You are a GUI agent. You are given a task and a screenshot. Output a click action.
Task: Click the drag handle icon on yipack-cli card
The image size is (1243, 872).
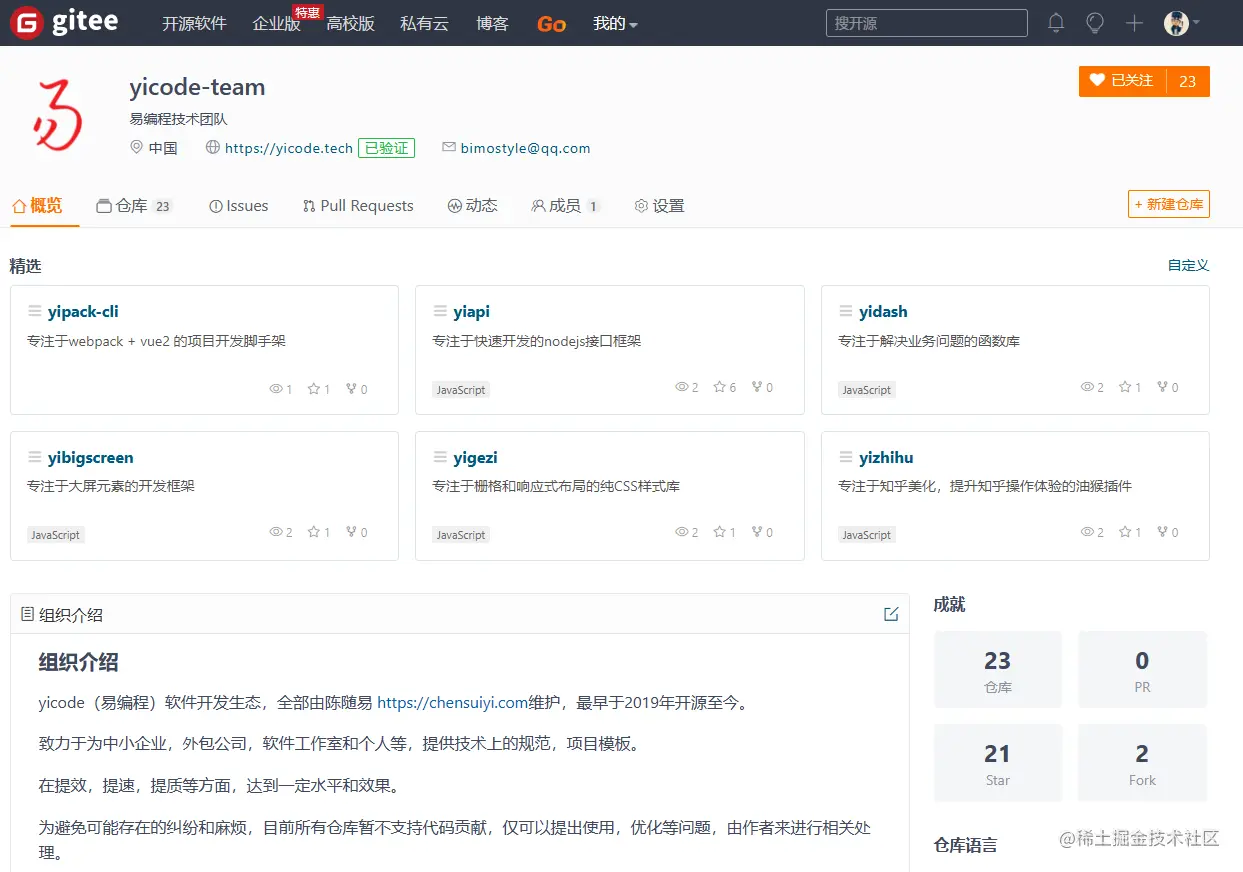click(x=35, y=311)
